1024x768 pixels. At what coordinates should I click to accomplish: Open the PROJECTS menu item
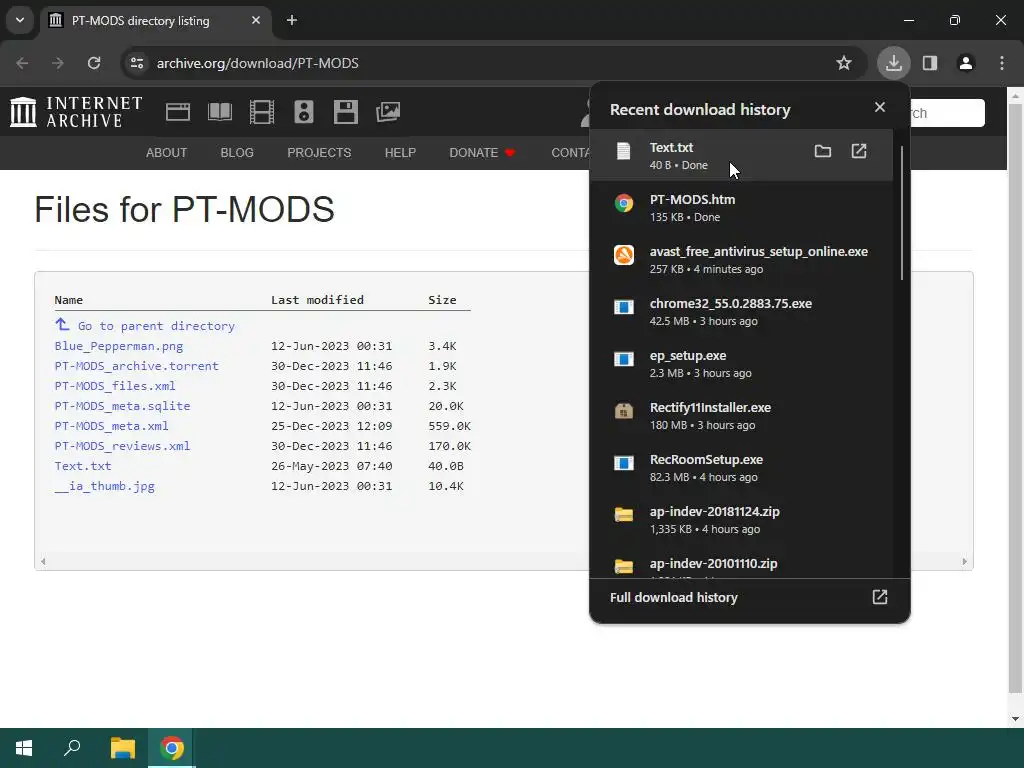[319, 153]
